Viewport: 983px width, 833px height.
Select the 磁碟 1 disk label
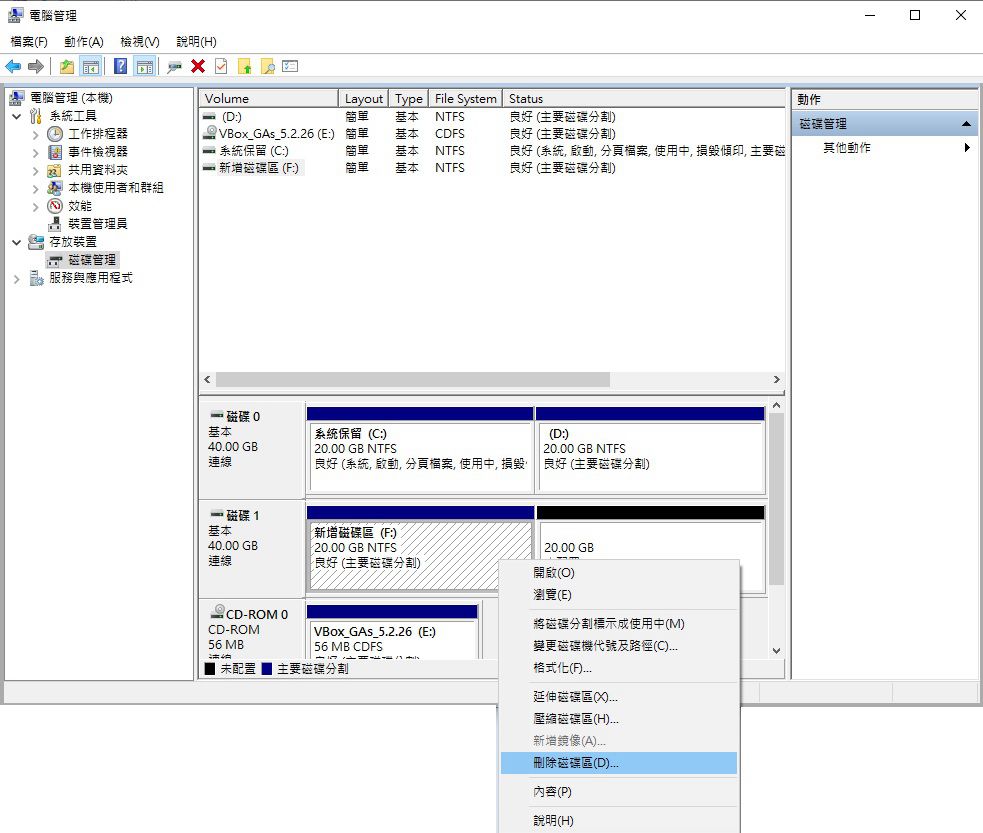pos(243,516)
